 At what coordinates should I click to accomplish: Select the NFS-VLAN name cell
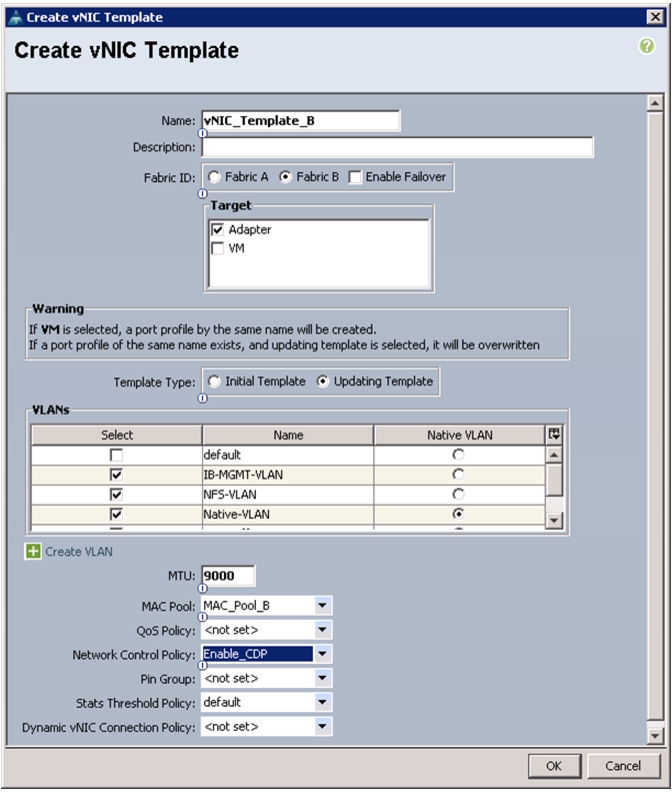[288, 495]
